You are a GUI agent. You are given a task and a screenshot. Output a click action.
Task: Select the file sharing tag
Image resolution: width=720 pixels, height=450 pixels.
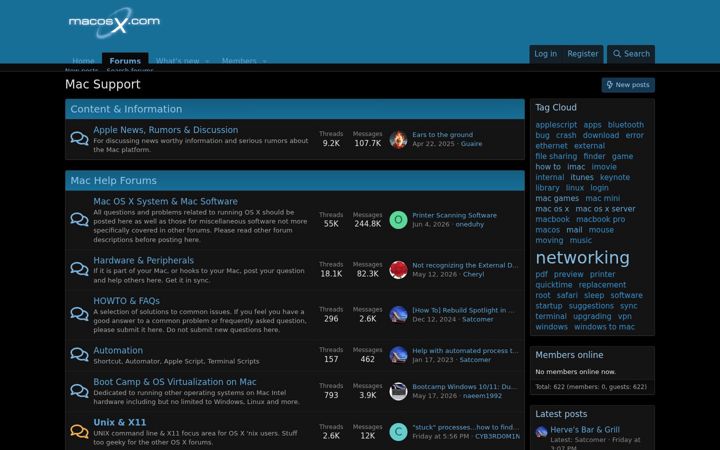556,157
